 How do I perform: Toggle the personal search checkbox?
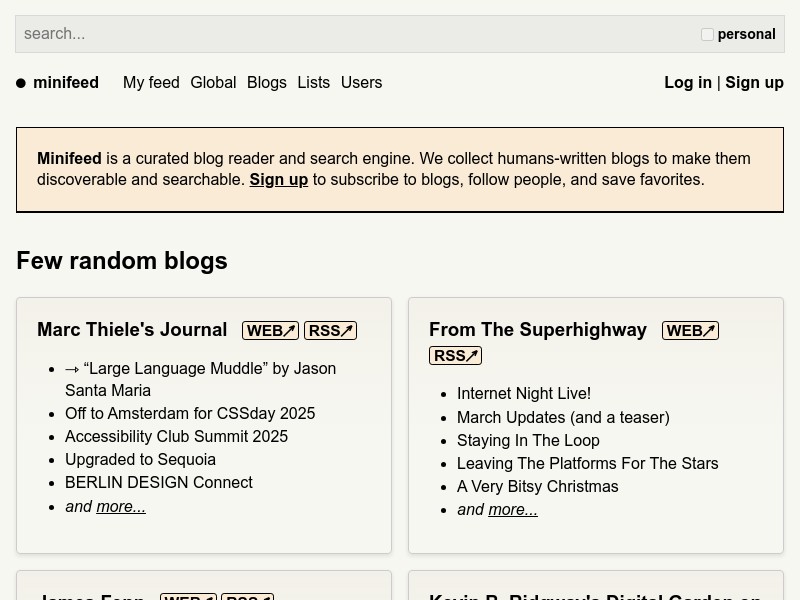click(707, 34)
